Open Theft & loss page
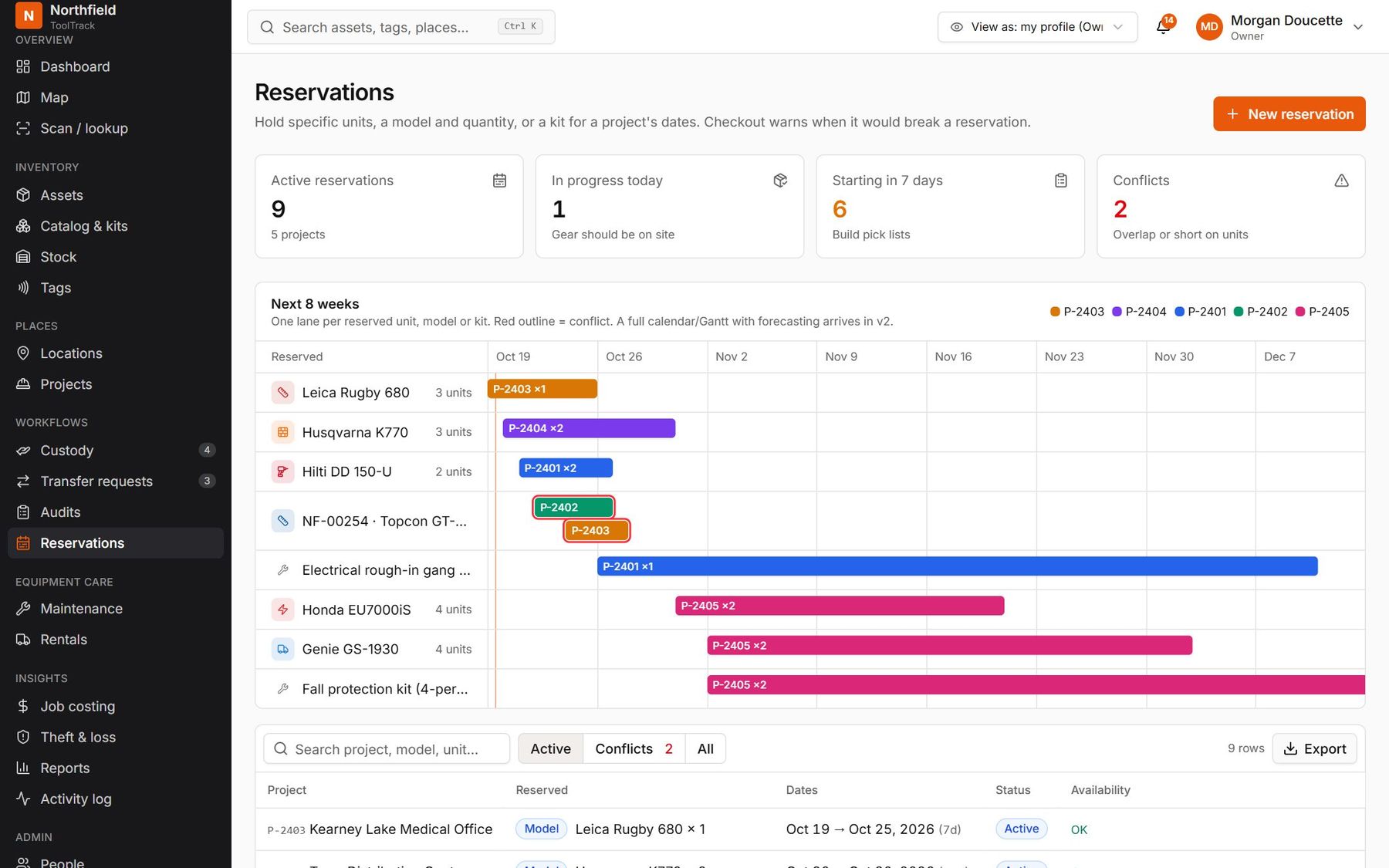 point(116,737)
